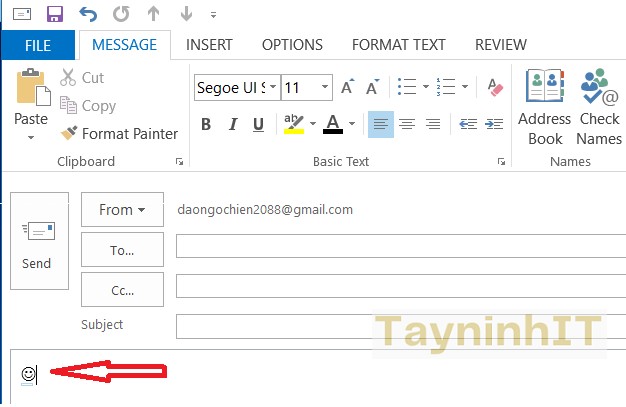The width and height of the screenshot is (626, 407).
Task: Open the FORMAT TEXT tab
Action: [x=398, y=45]
